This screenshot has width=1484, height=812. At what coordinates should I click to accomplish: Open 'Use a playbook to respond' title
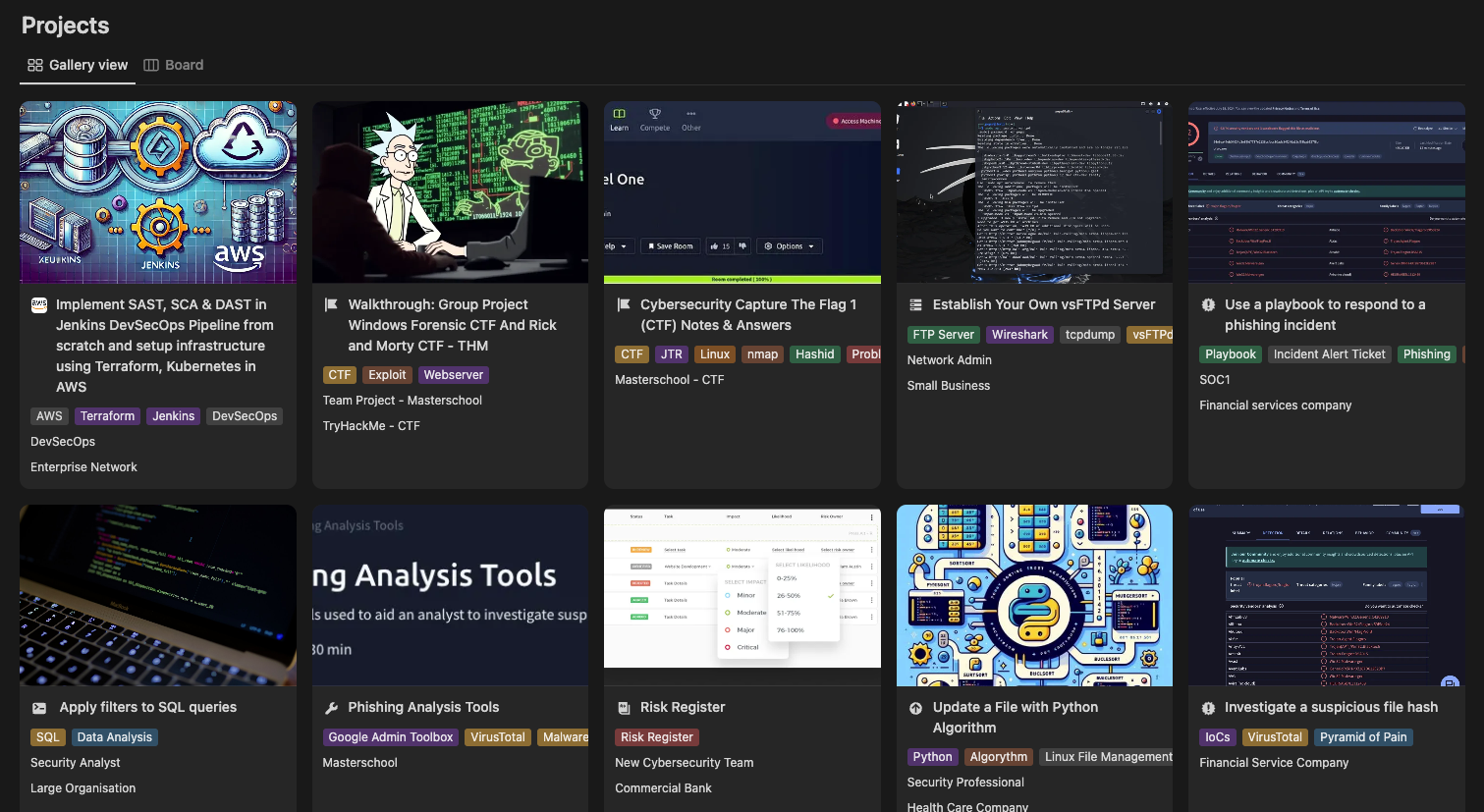pyautogui.click(x=1325, y=314)
